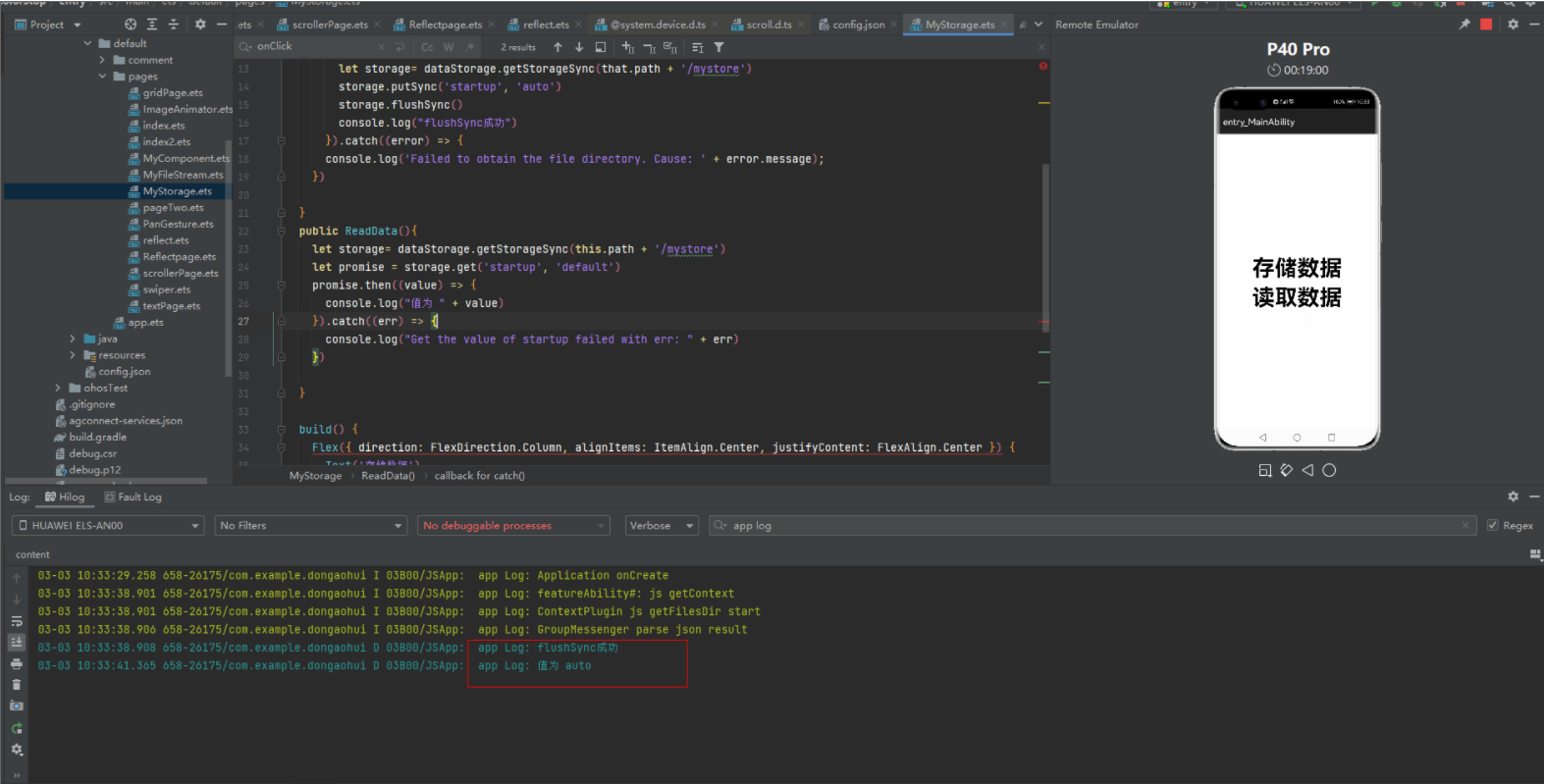Click the back triangle below the emulator
The height and width of the screenshot is (784, 1544).
[x=1307, y=470]
